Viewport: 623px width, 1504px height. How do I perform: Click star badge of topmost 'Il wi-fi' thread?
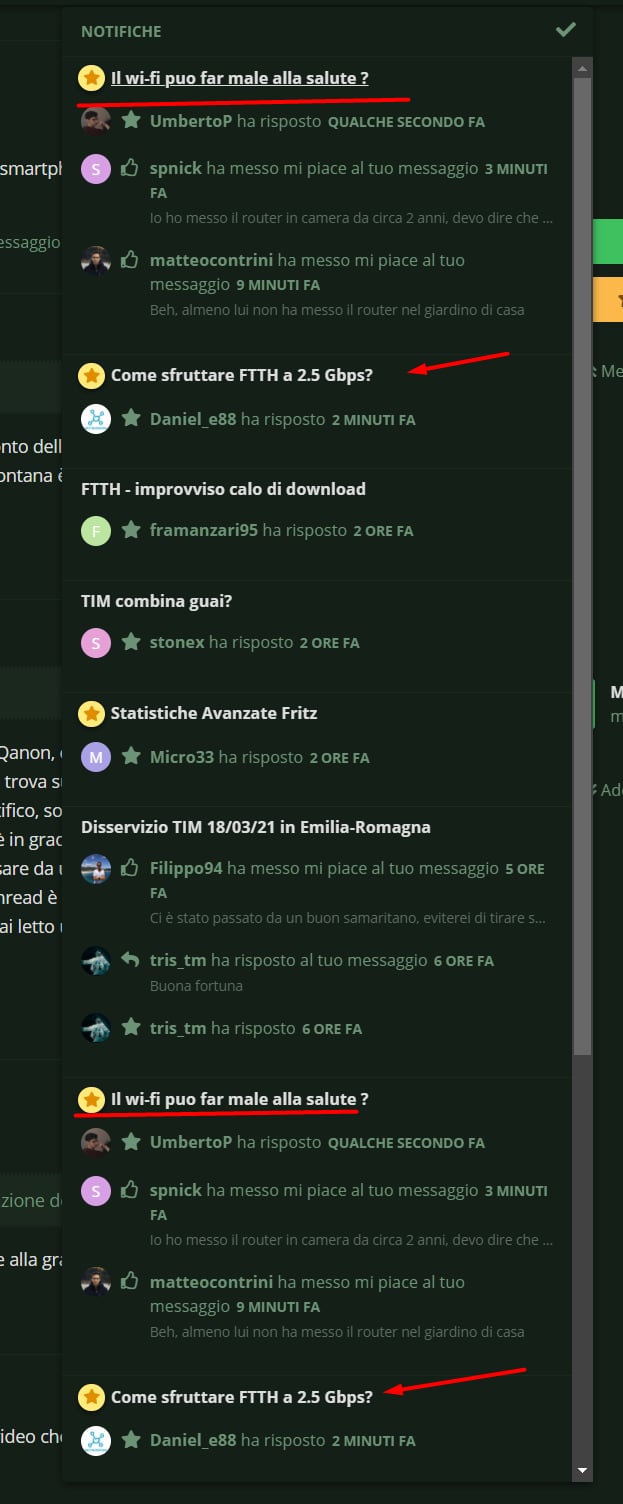point(92,77)
